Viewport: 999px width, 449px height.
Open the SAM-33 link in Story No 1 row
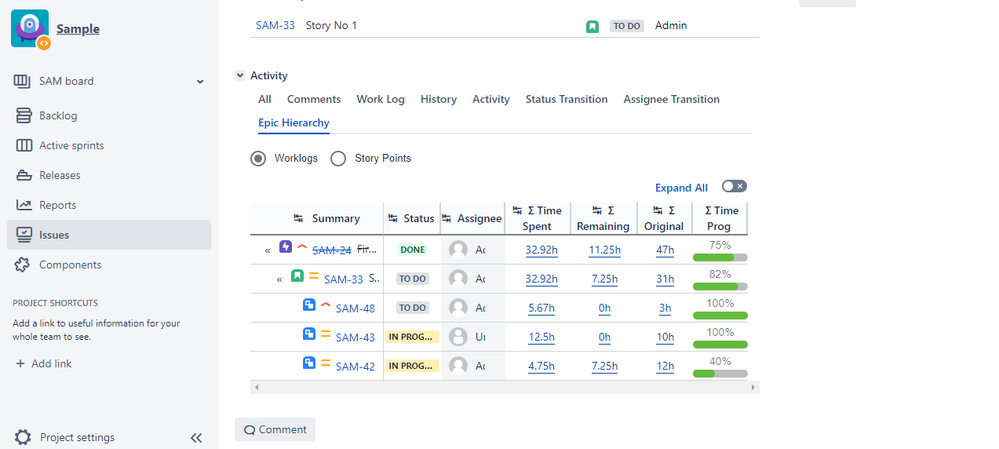coord(275,25)
